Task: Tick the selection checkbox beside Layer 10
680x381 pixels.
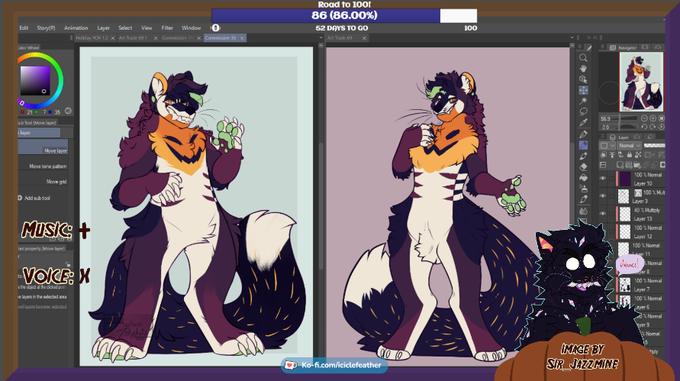Action: pyautogui.click(x=611, y=179)
